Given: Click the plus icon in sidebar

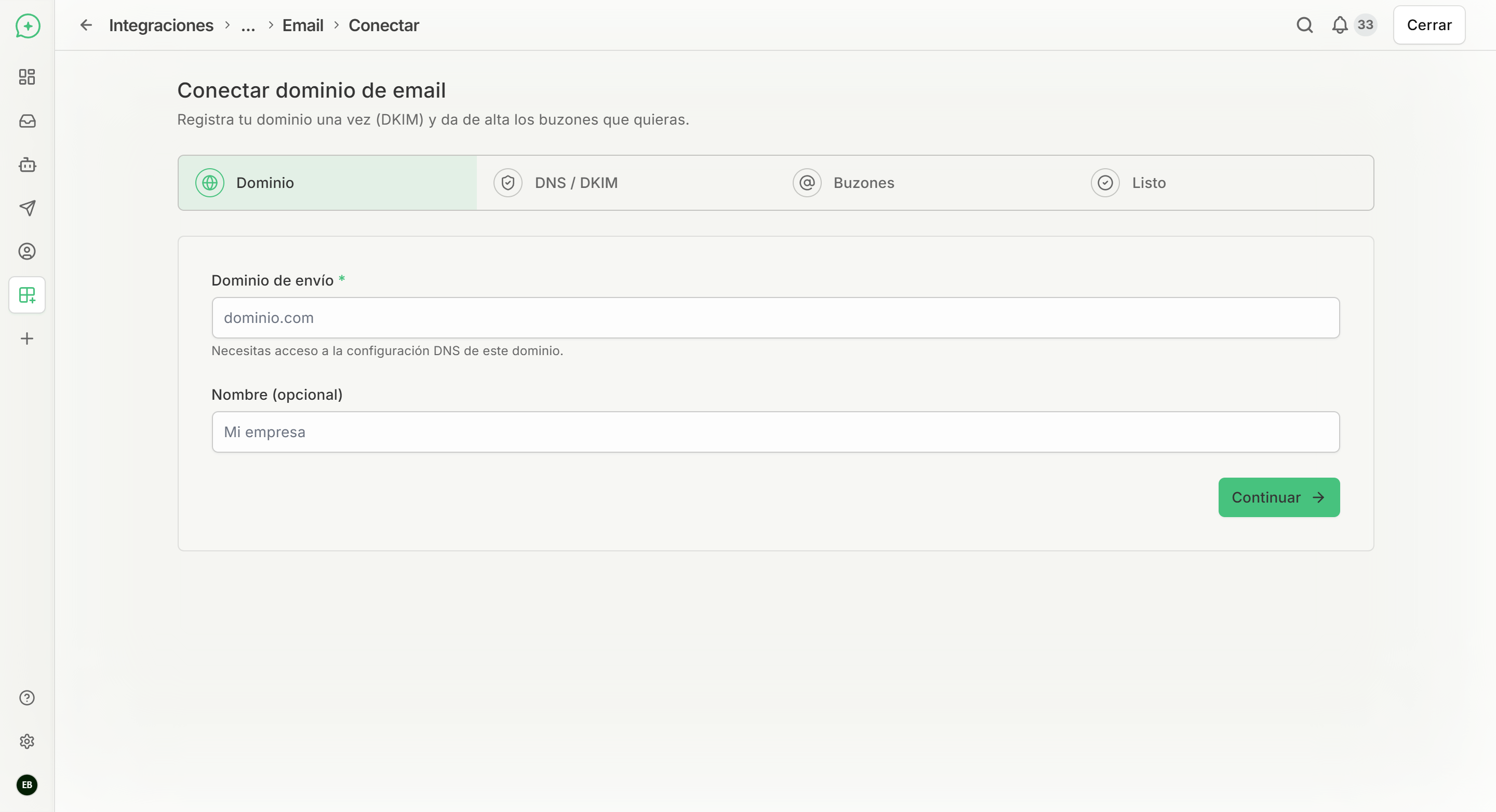Looking at the screenshot, I should click(x=26, y=339).
